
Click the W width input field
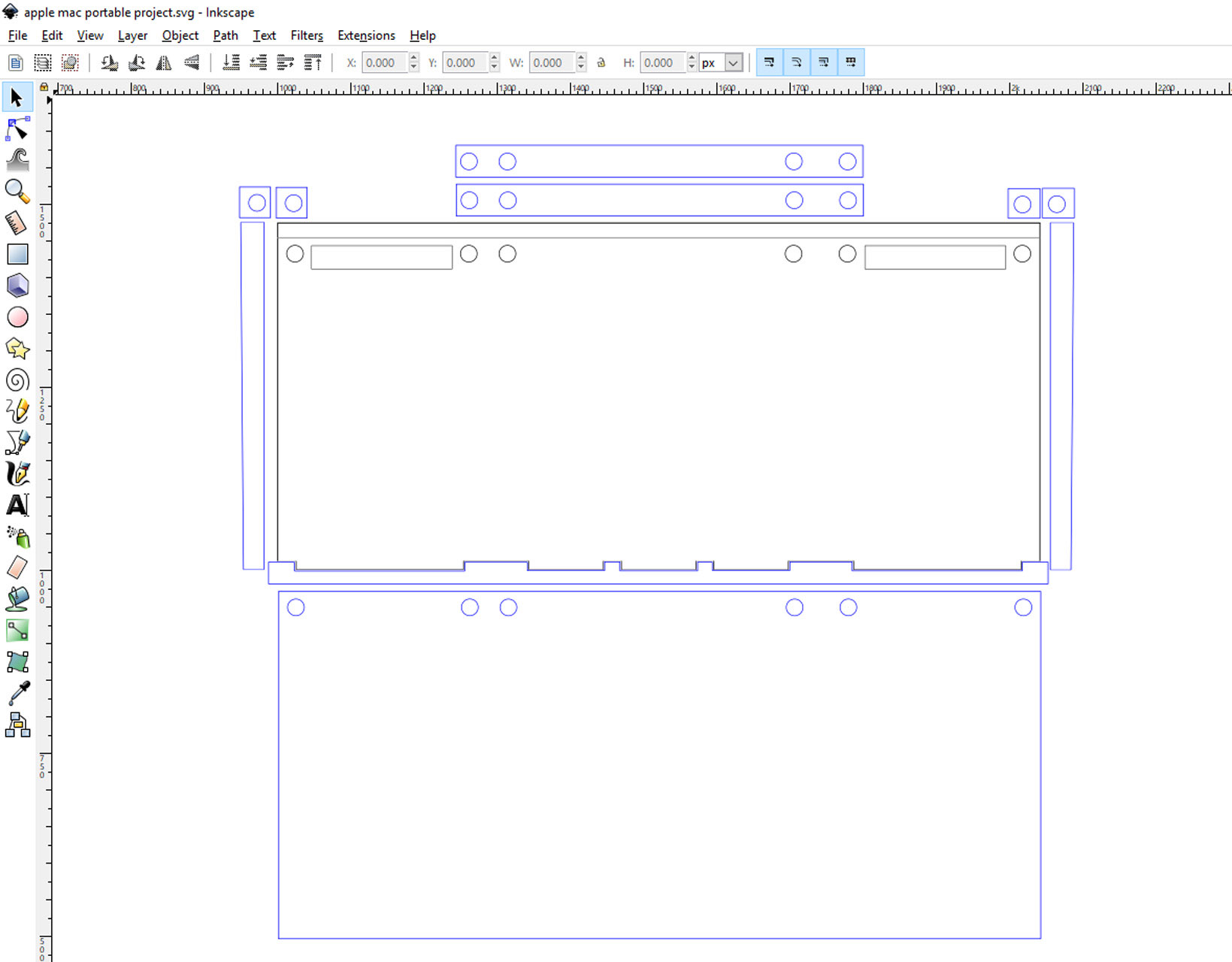(552, 63)
